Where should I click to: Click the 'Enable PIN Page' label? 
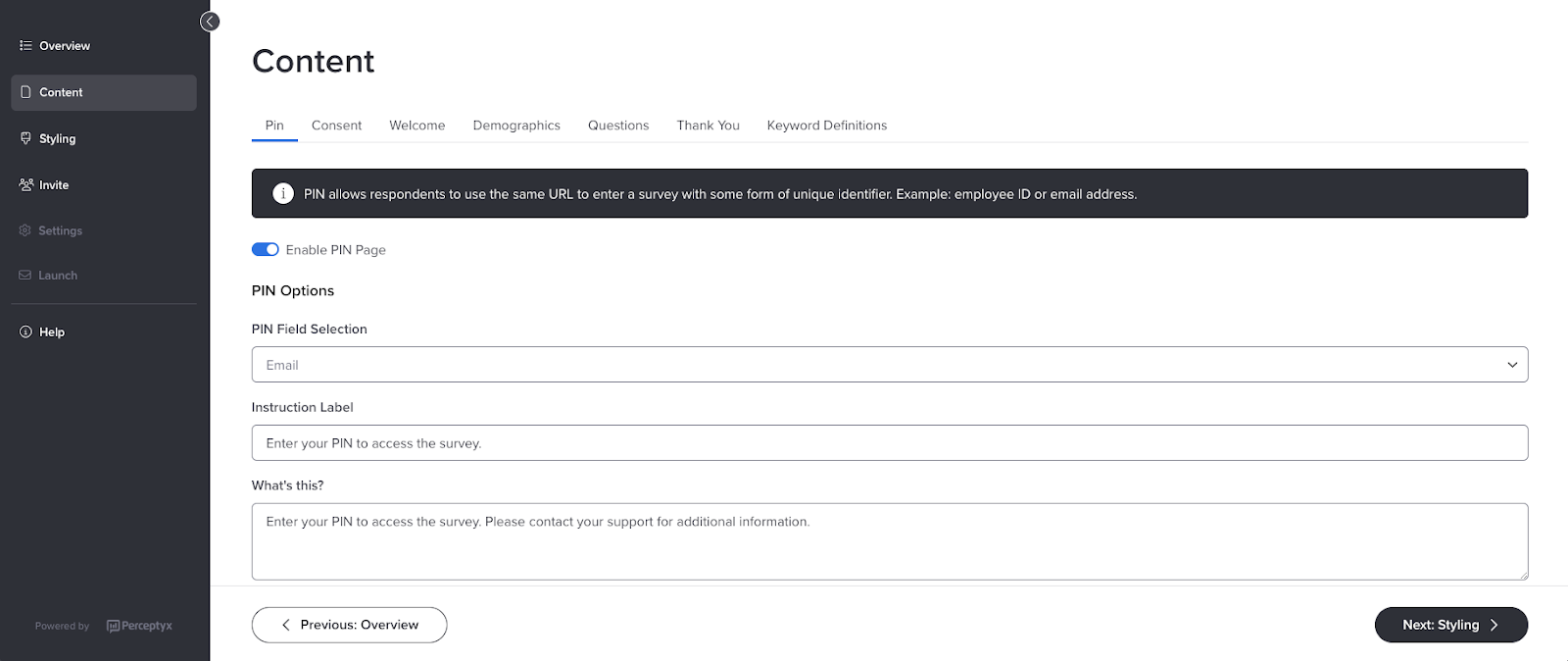(335, 250)
